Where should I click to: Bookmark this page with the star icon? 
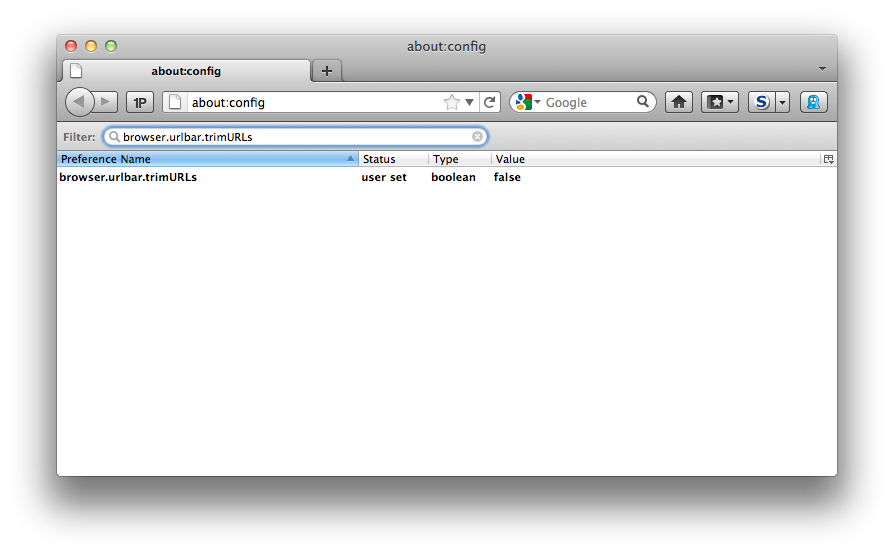452,102
